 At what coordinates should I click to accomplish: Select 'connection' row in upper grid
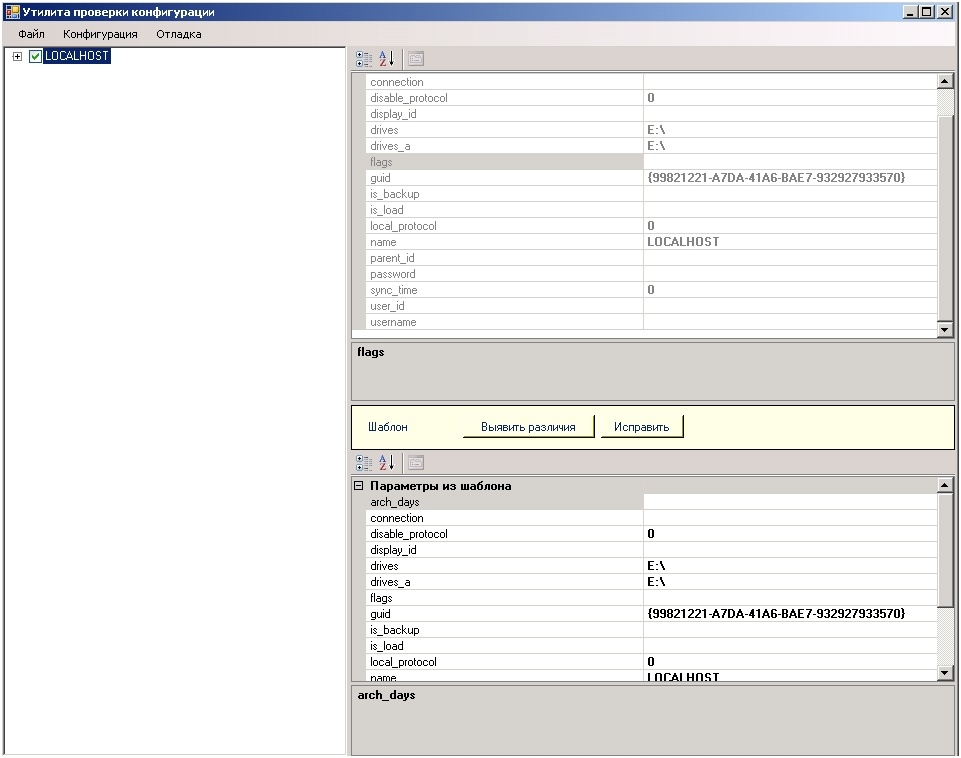tap(651, 82)
